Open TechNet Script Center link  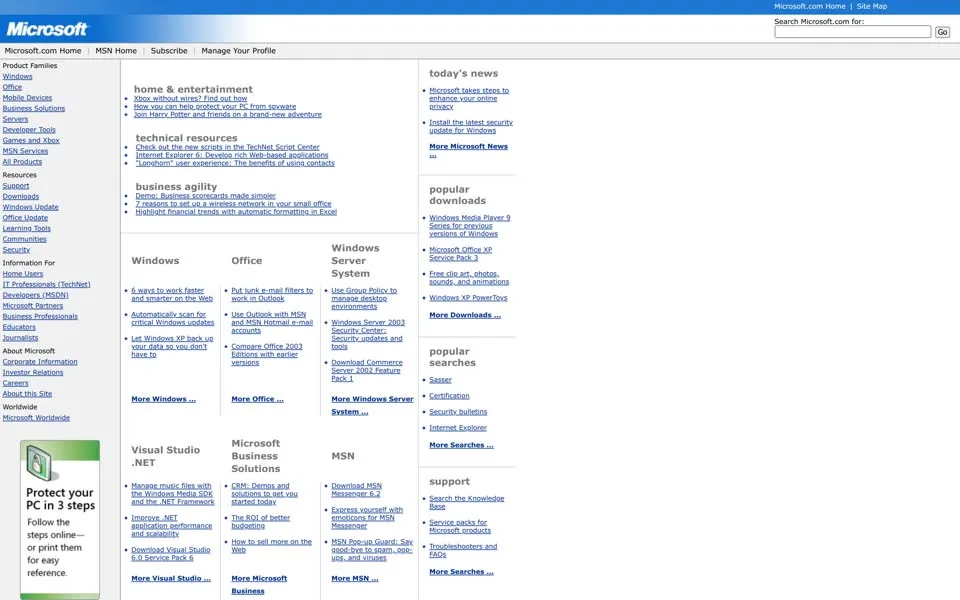pos(228,147)
